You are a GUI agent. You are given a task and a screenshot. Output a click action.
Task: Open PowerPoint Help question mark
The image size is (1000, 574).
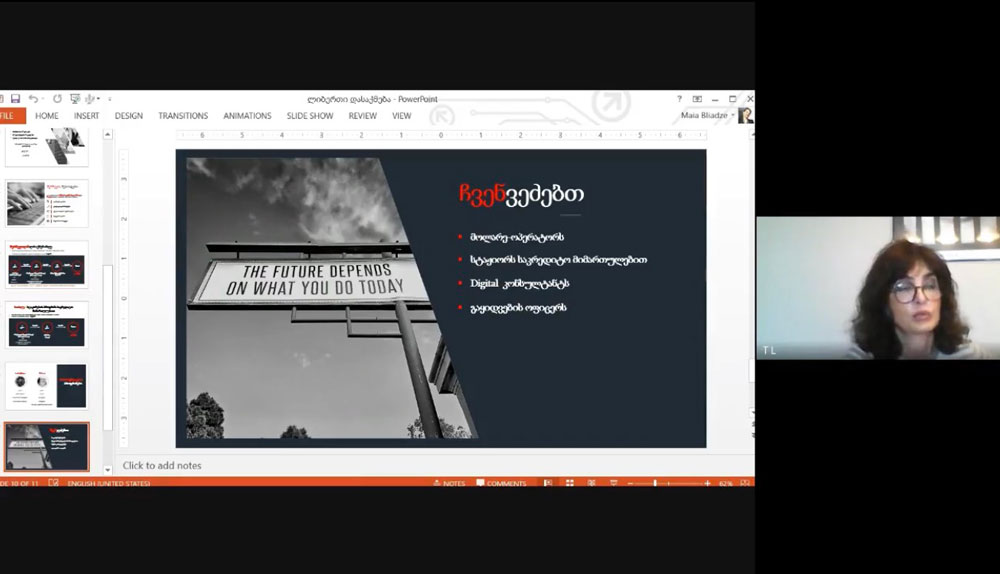tap(679, 99)
